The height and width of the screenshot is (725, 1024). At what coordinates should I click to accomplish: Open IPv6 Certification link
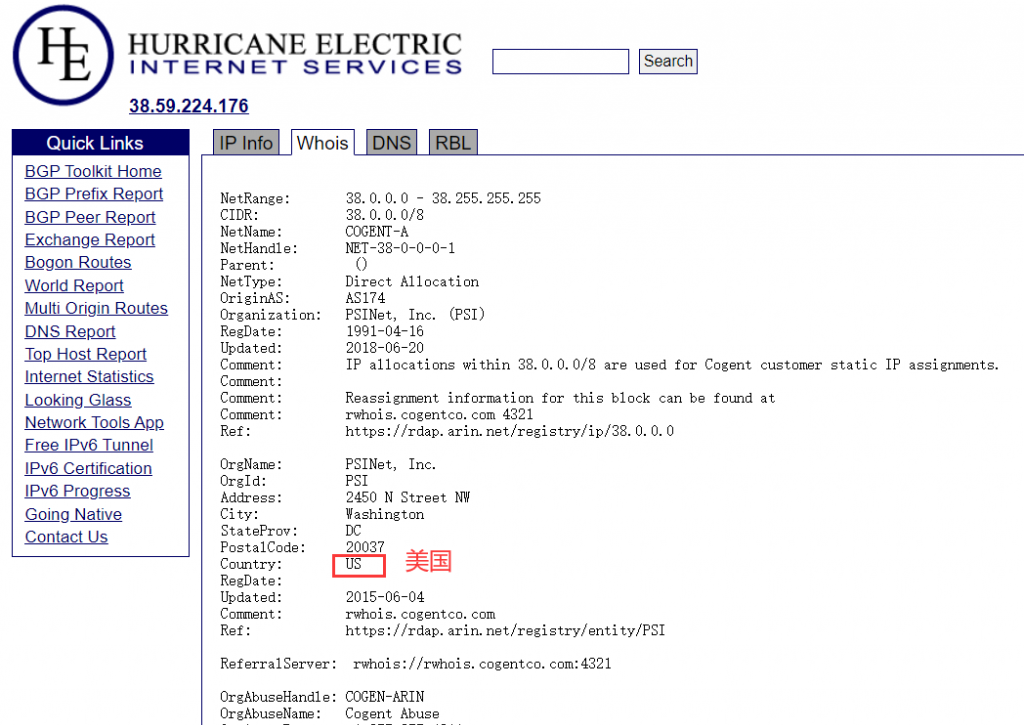pos(88,468)
